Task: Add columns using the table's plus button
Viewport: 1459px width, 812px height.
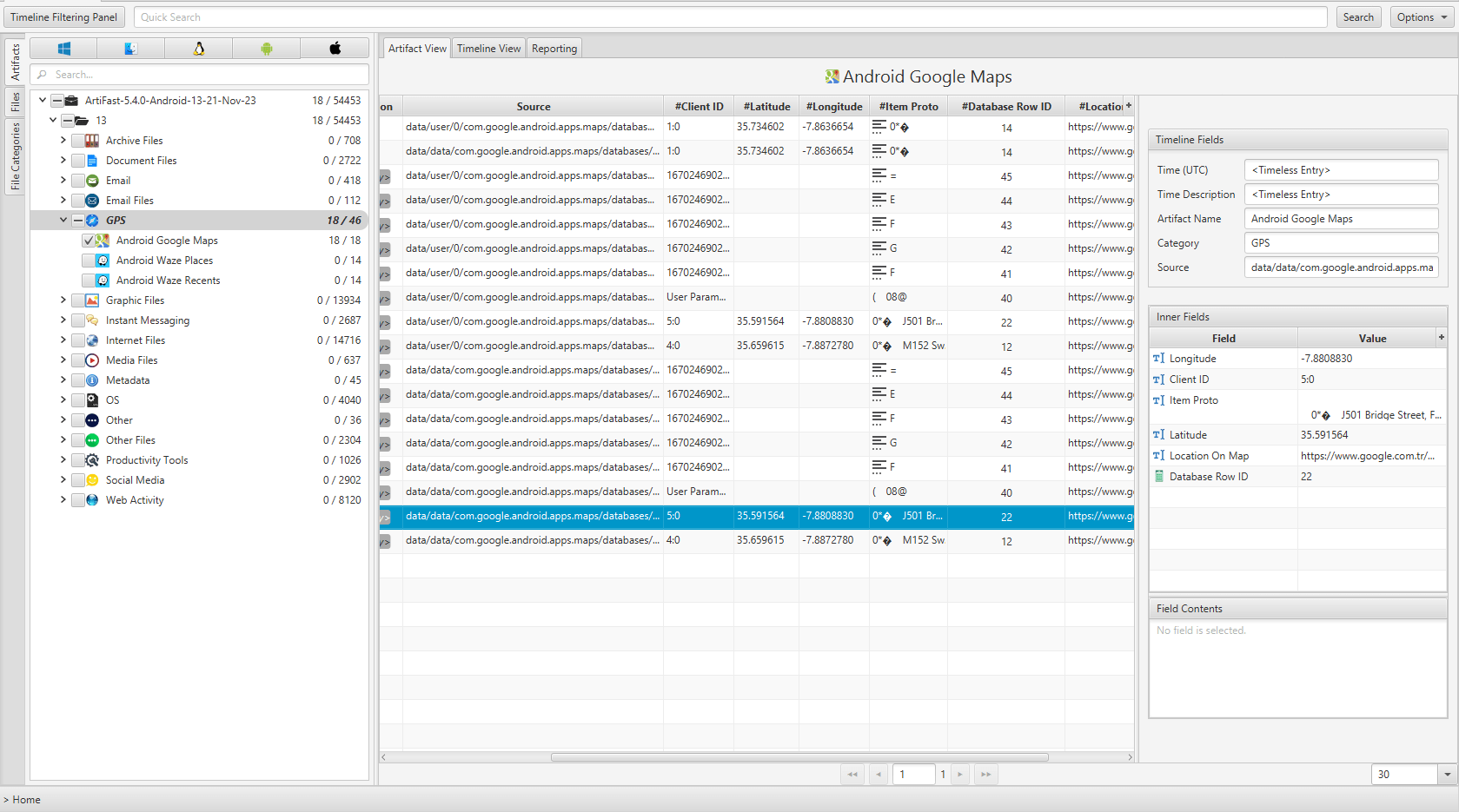Action: 1129,106
